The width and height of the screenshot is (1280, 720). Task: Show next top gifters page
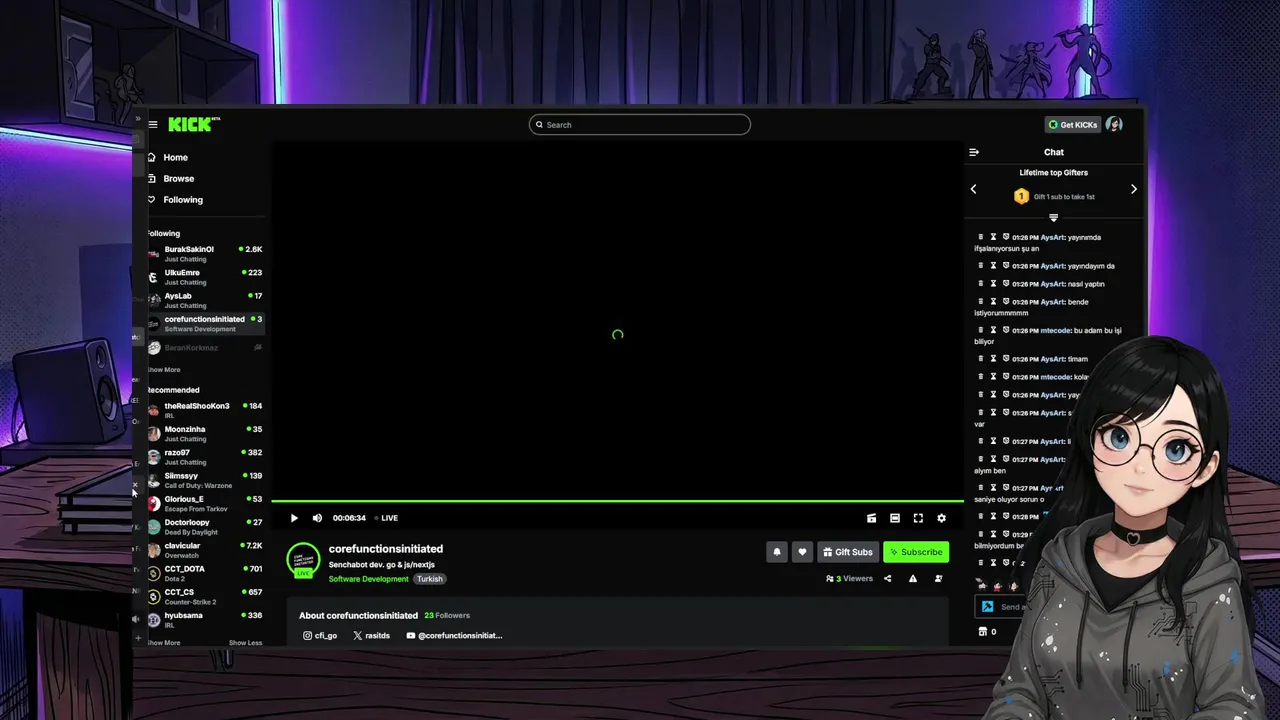[x=1133, y=189]
